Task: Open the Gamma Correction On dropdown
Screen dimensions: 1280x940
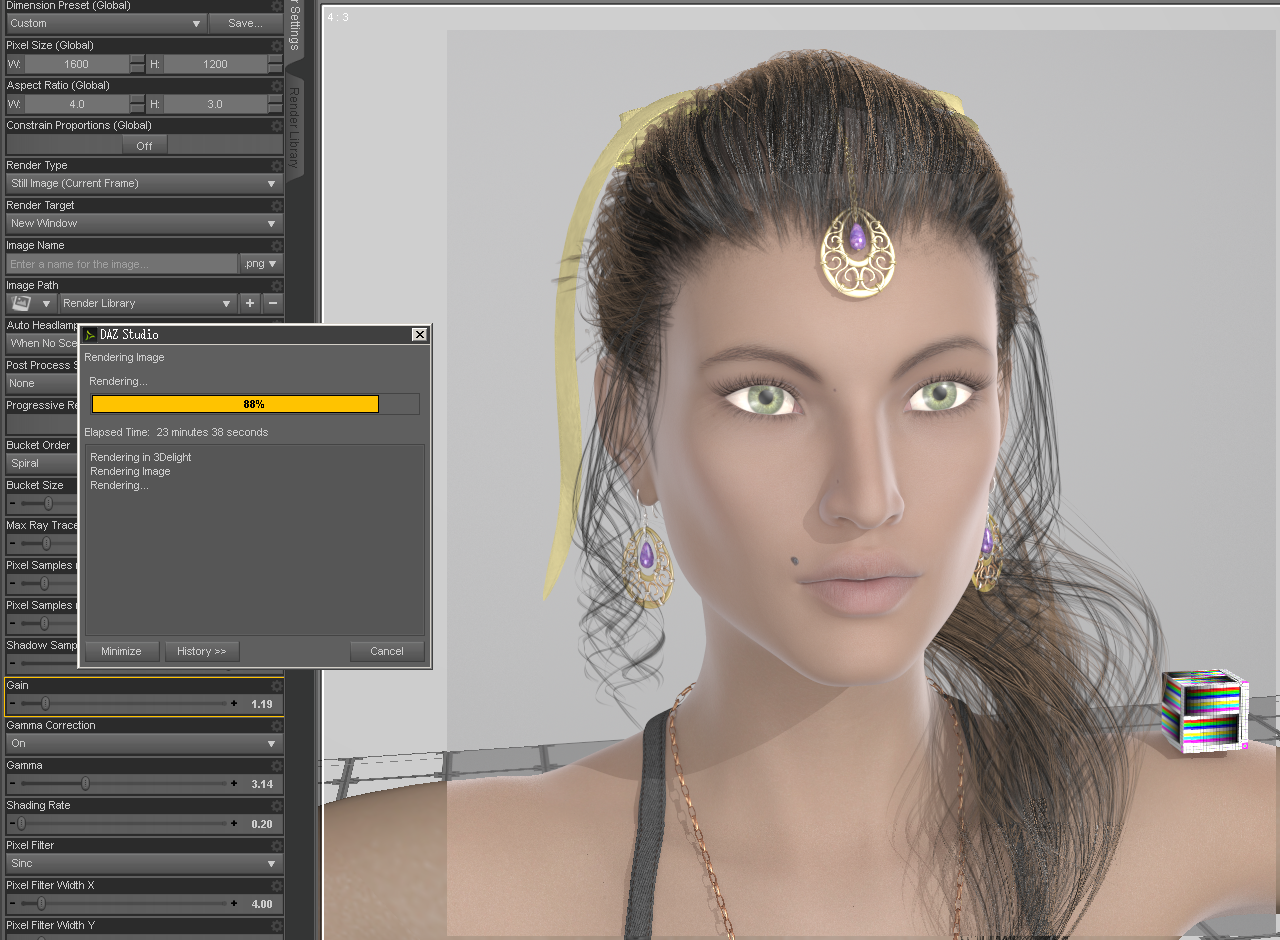Action: (x=144, y=743)
